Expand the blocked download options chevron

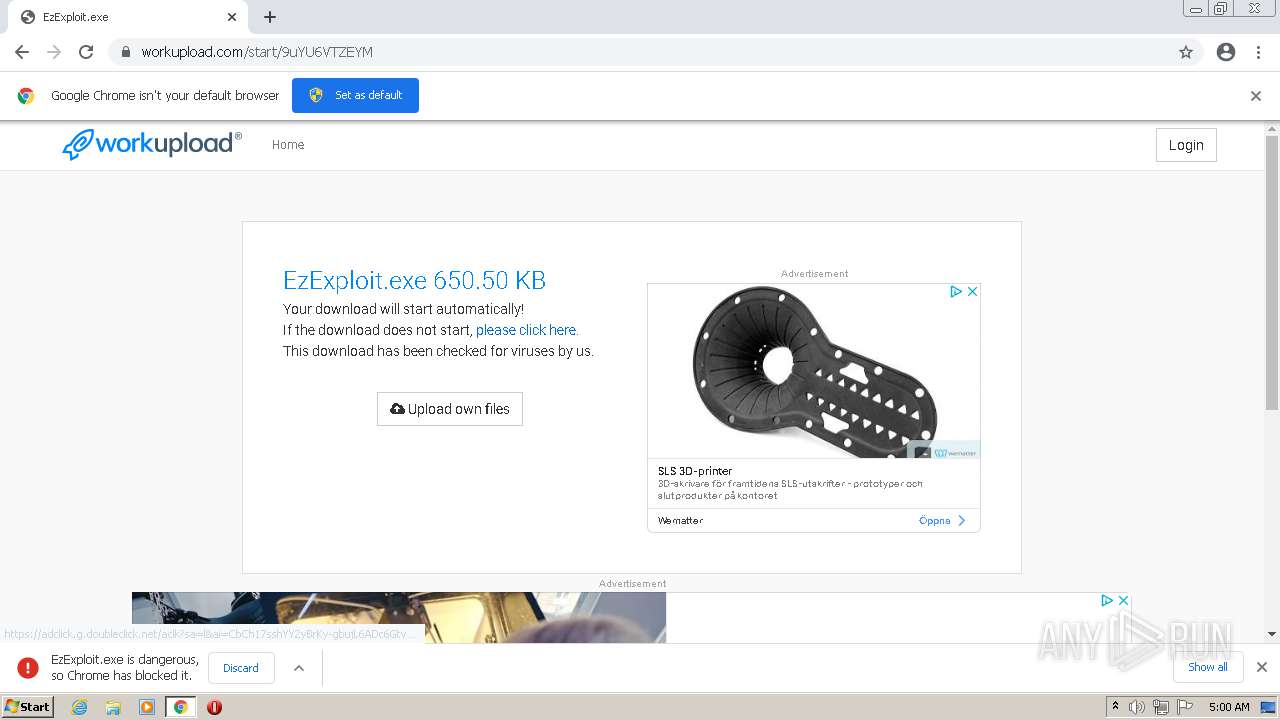pyautogui.click(x=299, y=668)
